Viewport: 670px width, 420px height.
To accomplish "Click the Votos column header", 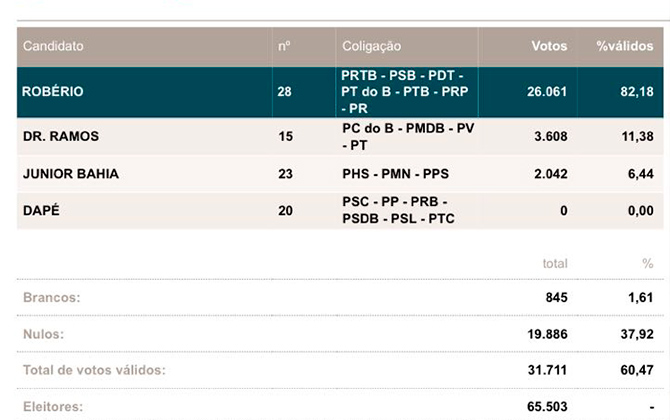I will (x=549, y=46).
